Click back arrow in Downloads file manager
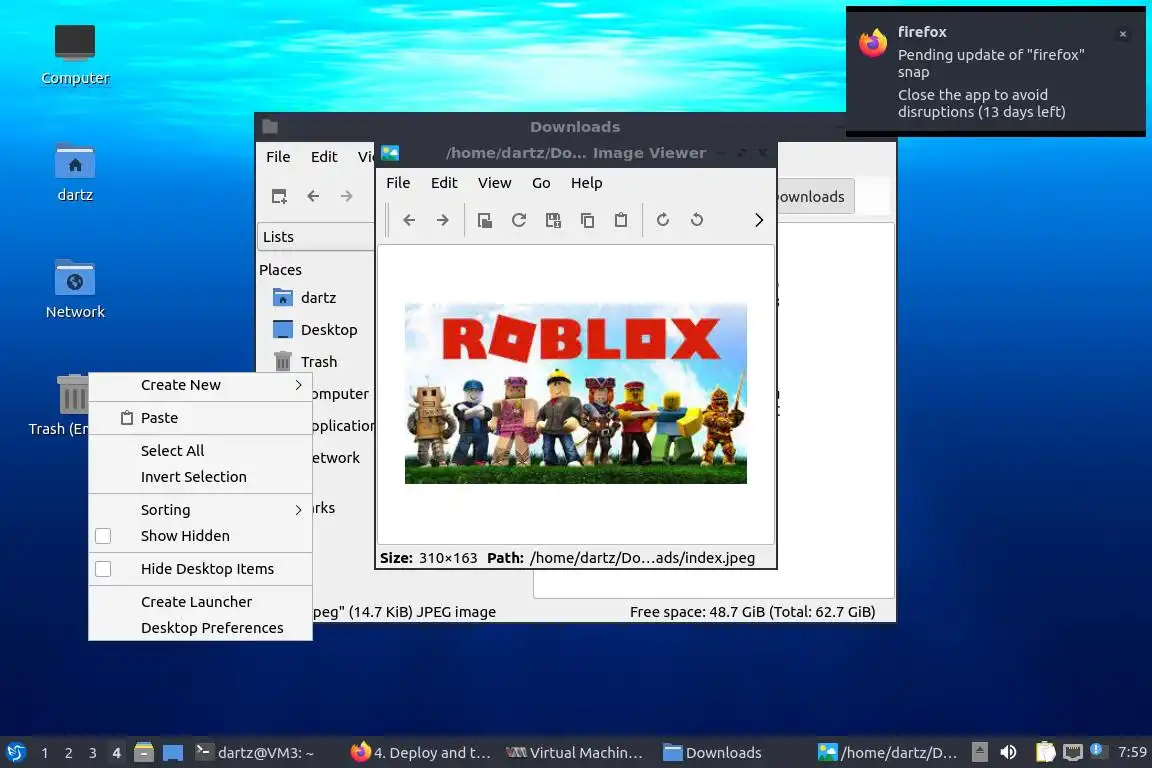The height and width of the screenshot is (768, 1152). point(313,196)
